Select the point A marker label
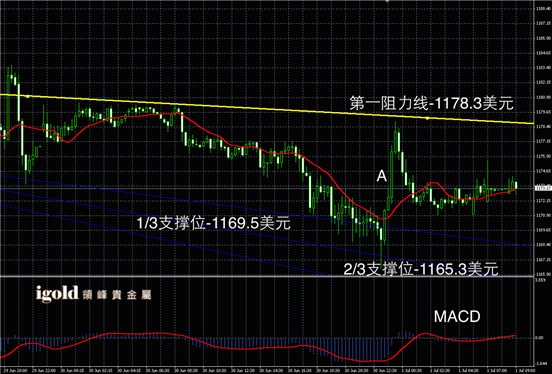The height and width of the screenshot is (374, 552). [382, 176]
